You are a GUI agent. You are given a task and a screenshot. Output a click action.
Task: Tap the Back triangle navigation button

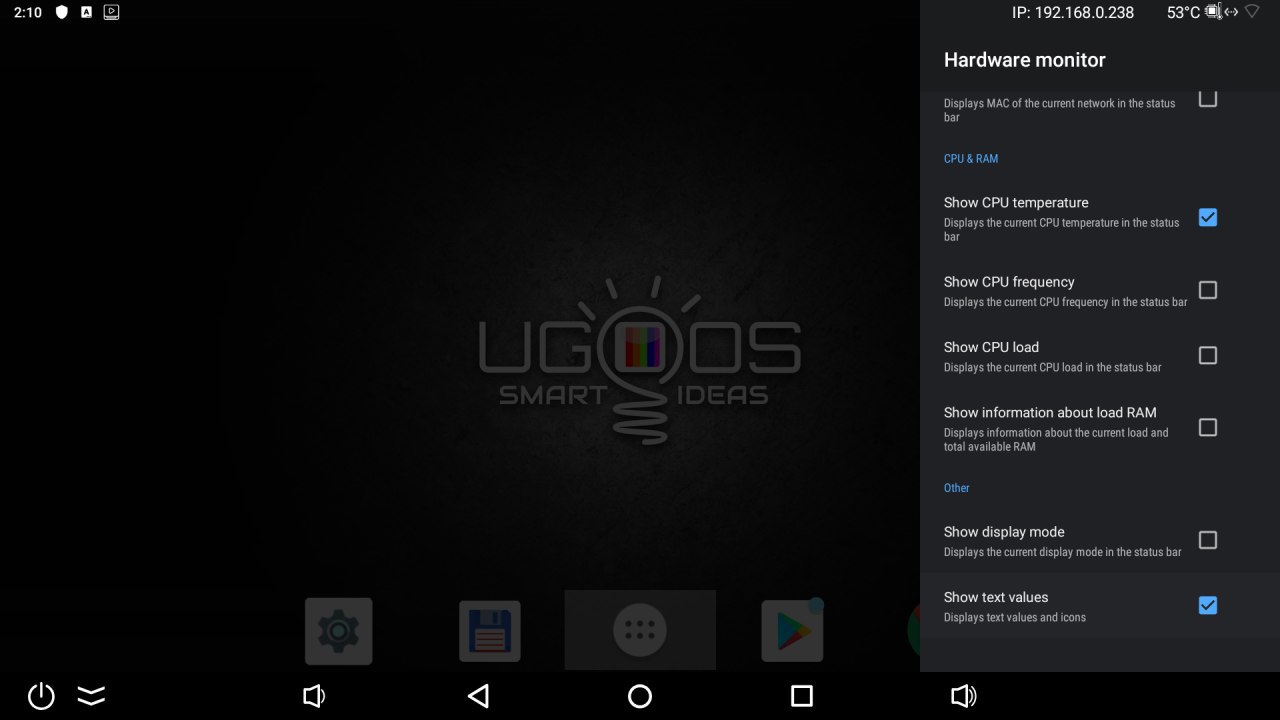(478, 696)
